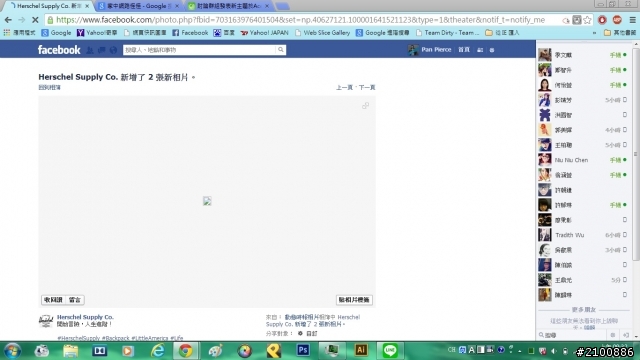This screenshot has height=360, width=640.
Task: Go to the Facebook home link
Action: pos(464,50)
